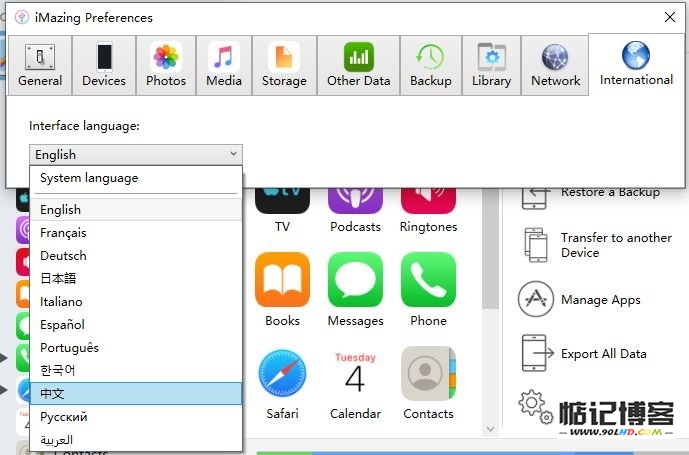This screenshot has height=455, width=689.
Task: Click the Manage Apps icon
Action: point(536,299)
